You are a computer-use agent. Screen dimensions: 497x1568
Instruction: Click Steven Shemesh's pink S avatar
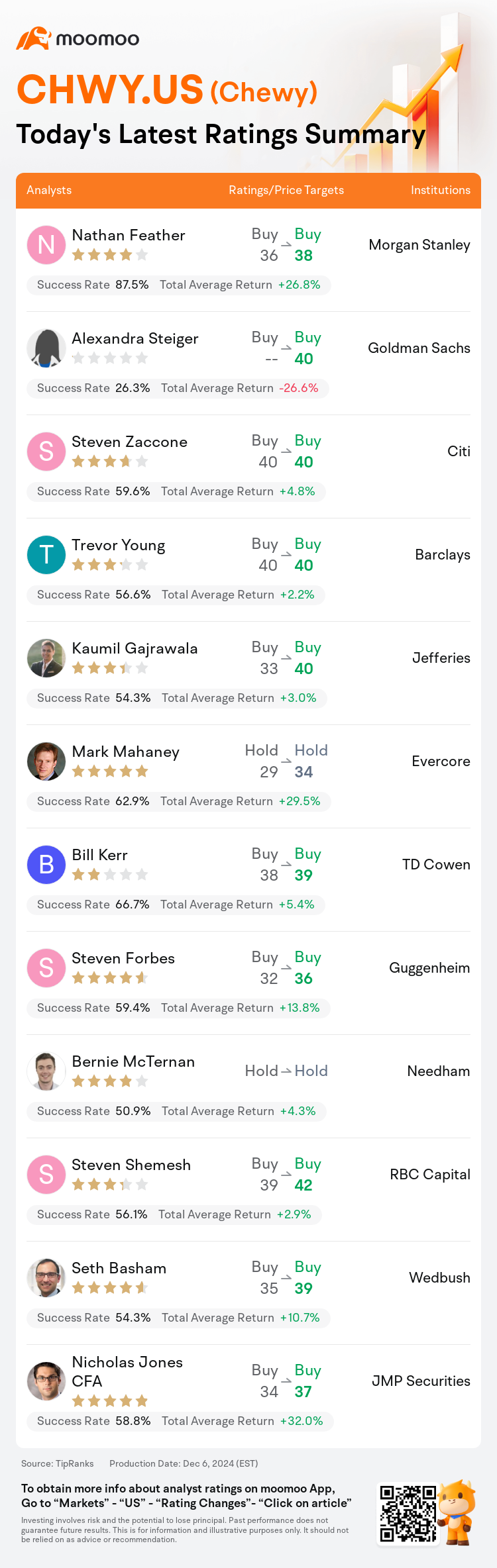[46, 1175]
